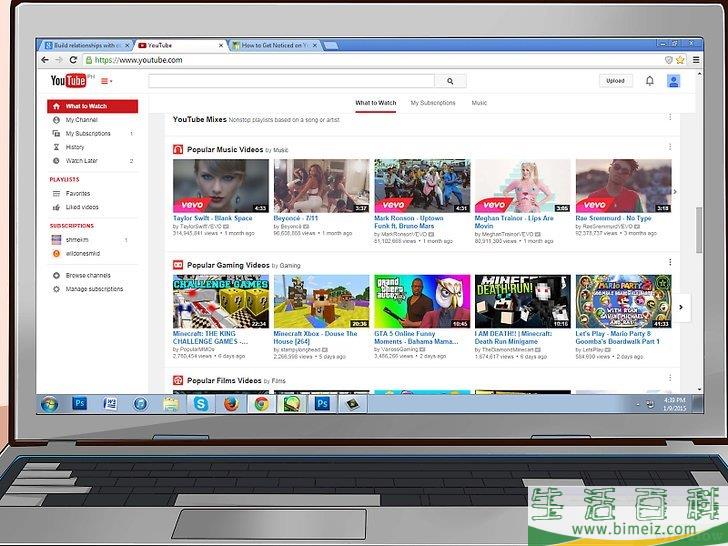Image resolution: width=728 pixels, height=546 pixels.
Task: Click the search magnifier button
Action: pyautogui.click(x=450, y=81)
